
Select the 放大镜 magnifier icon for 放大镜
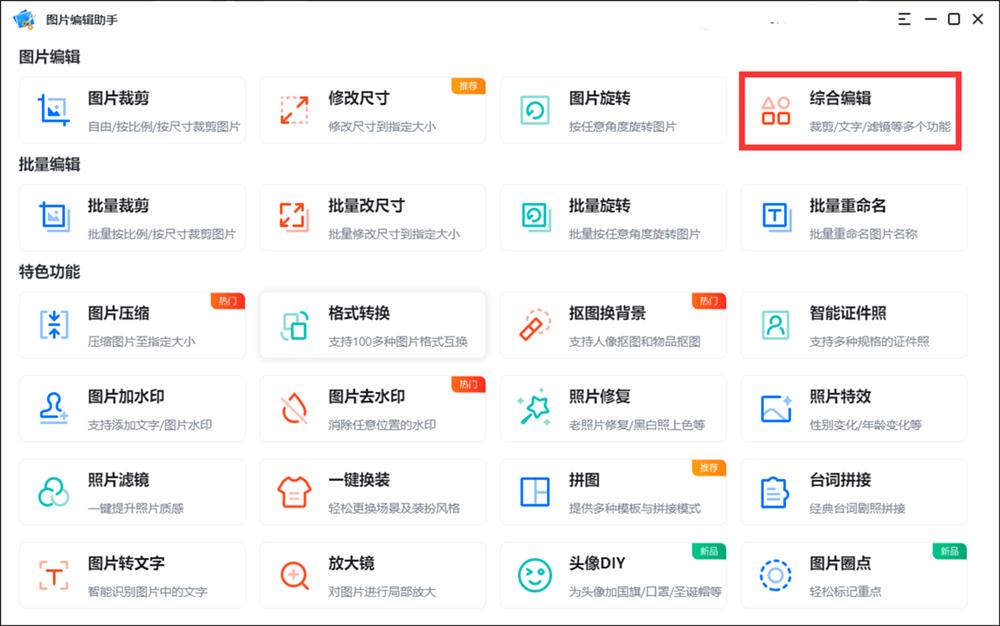(293, 575)
